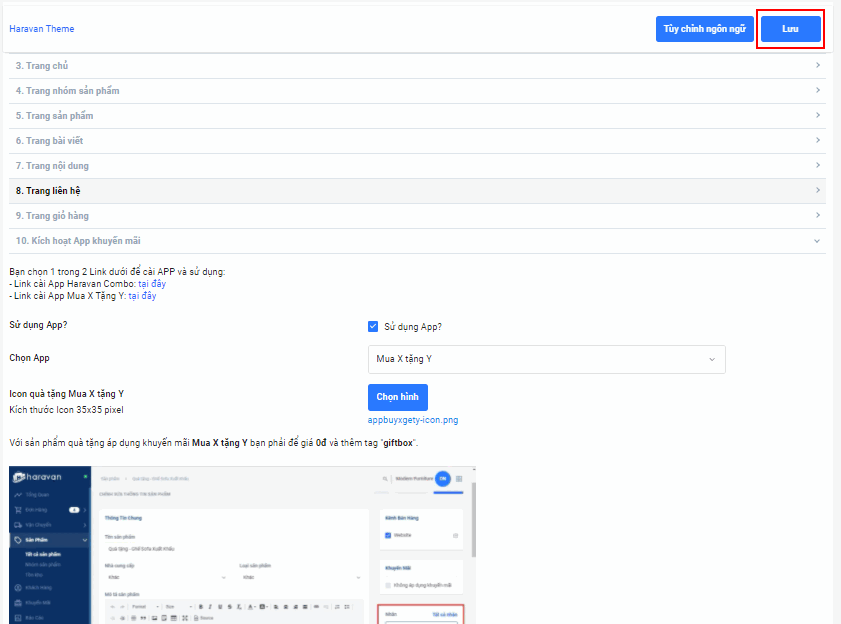Screen dimensions: 841x624
Task: Click the giftbox instruction paragraph
Action: 213,443
